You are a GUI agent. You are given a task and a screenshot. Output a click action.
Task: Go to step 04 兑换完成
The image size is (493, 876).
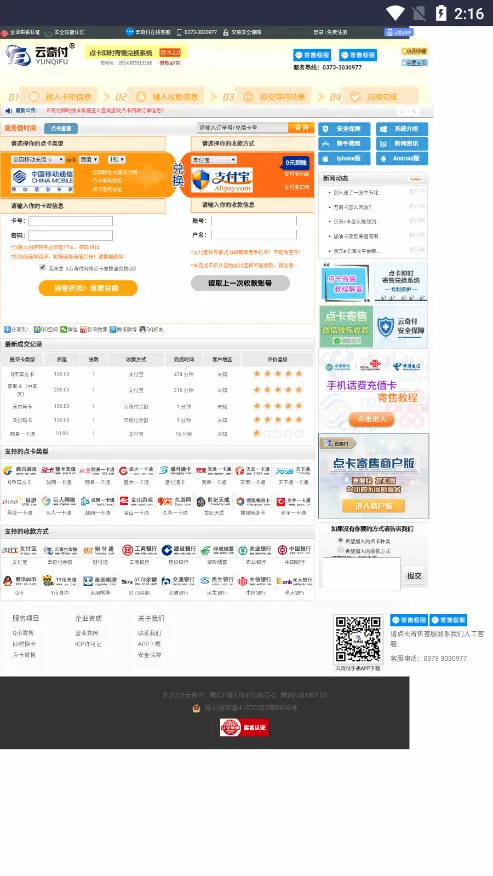pos(373,97)
